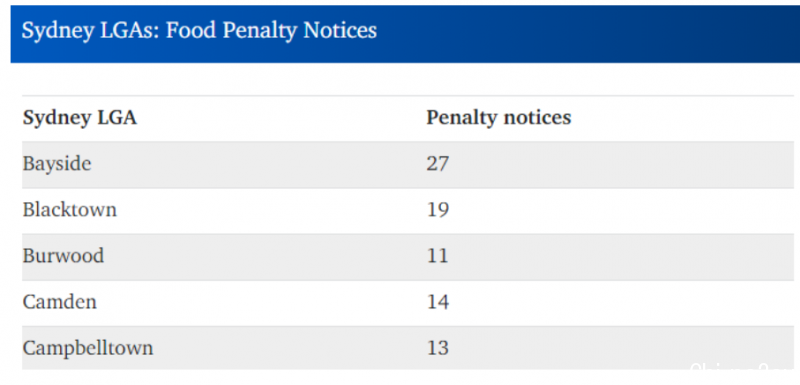Click the Bayside value 27
This screenshot has height=385, width=800.
point(438,164)
